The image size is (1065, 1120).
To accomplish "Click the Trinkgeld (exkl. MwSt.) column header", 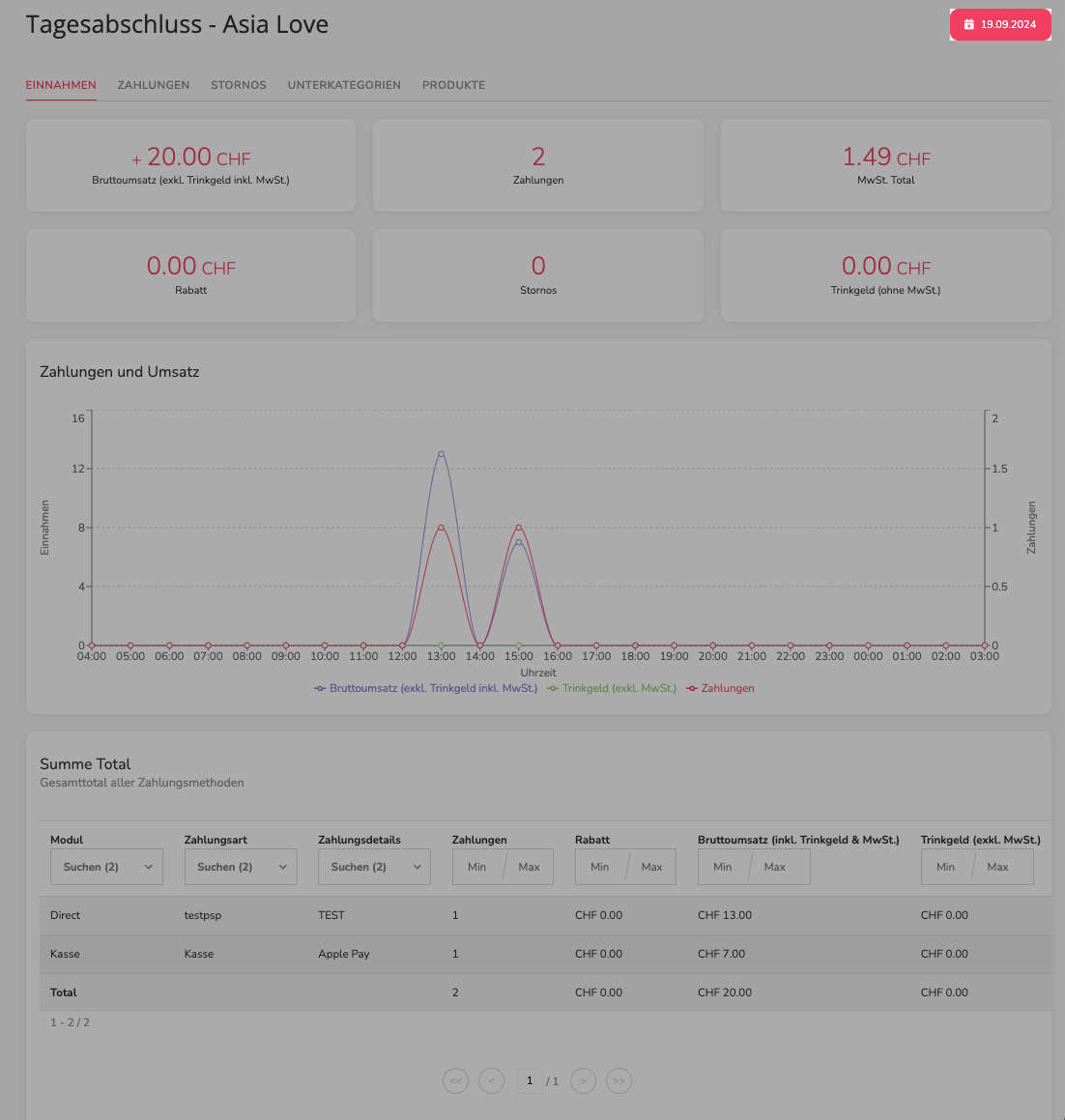I will [981, 840].
